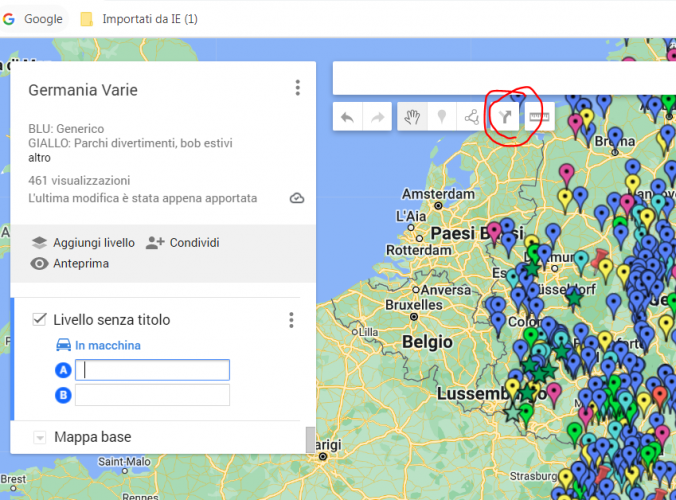The image size is (676, 500).
Task: Click the cloud save status icon
Action: point(297,198)
